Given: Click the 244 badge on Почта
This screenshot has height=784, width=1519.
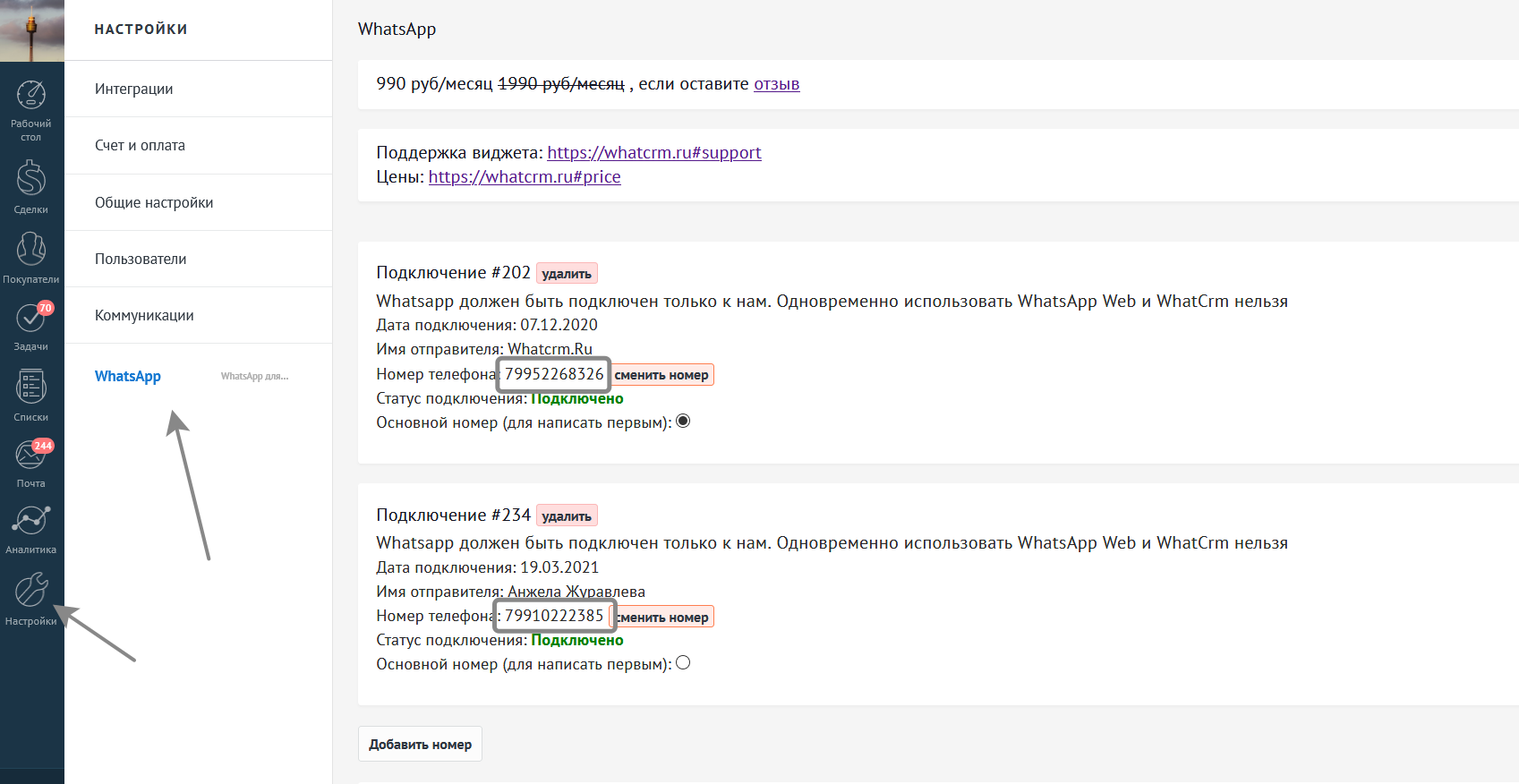Looking at the screenshot, I should (x=43, y=446).
